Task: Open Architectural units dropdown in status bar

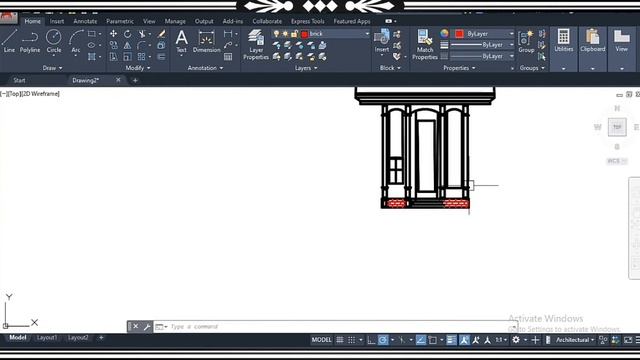Action: (x=575, y=340)
